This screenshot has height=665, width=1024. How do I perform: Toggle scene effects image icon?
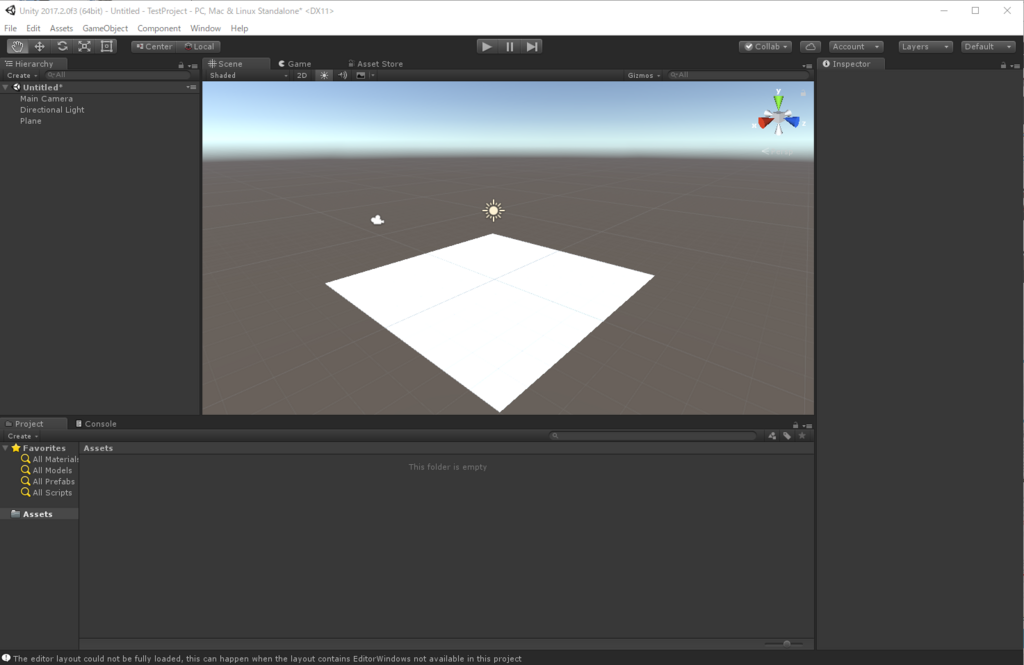360,75
